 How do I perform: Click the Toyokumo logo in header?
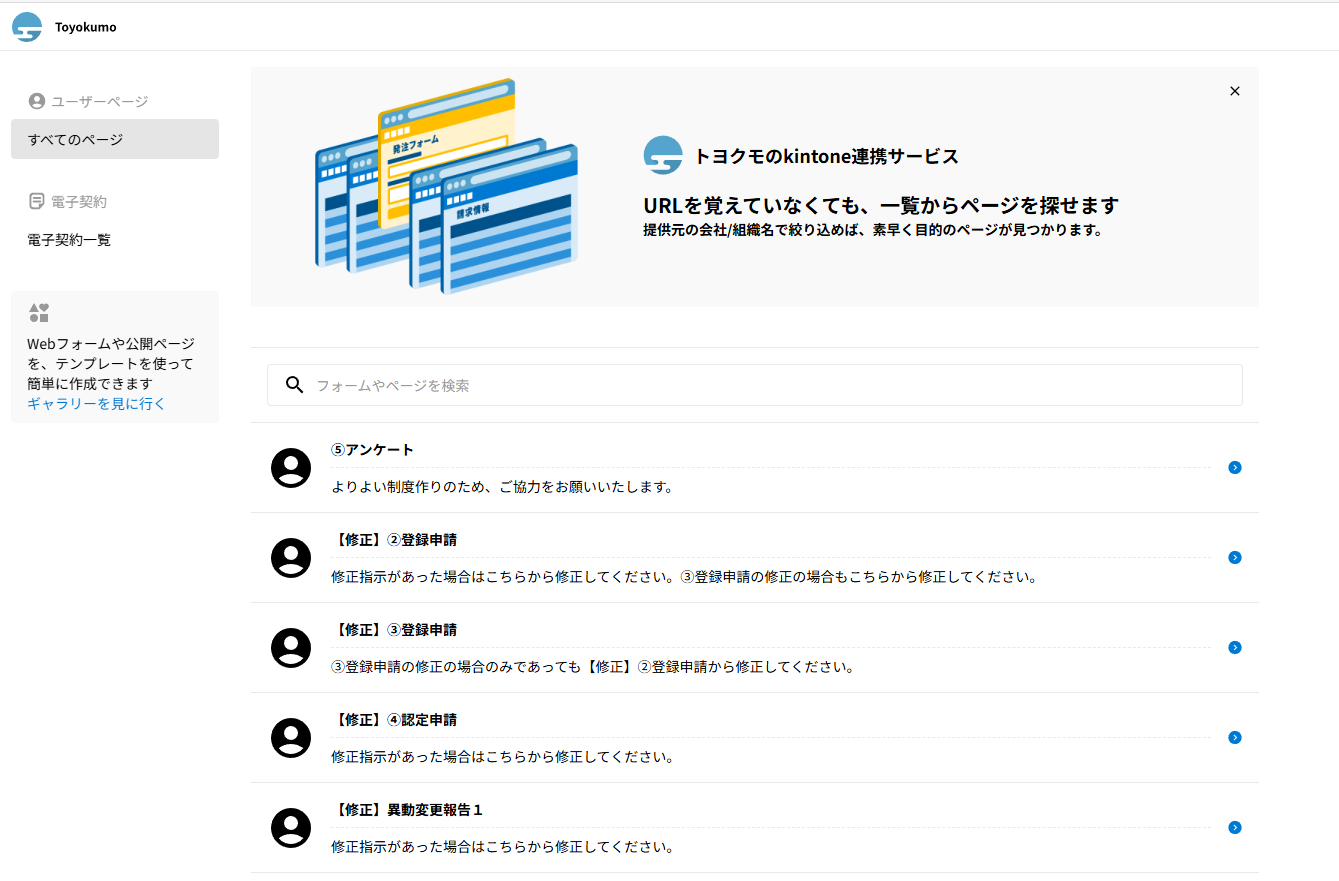tap(27, 27)
